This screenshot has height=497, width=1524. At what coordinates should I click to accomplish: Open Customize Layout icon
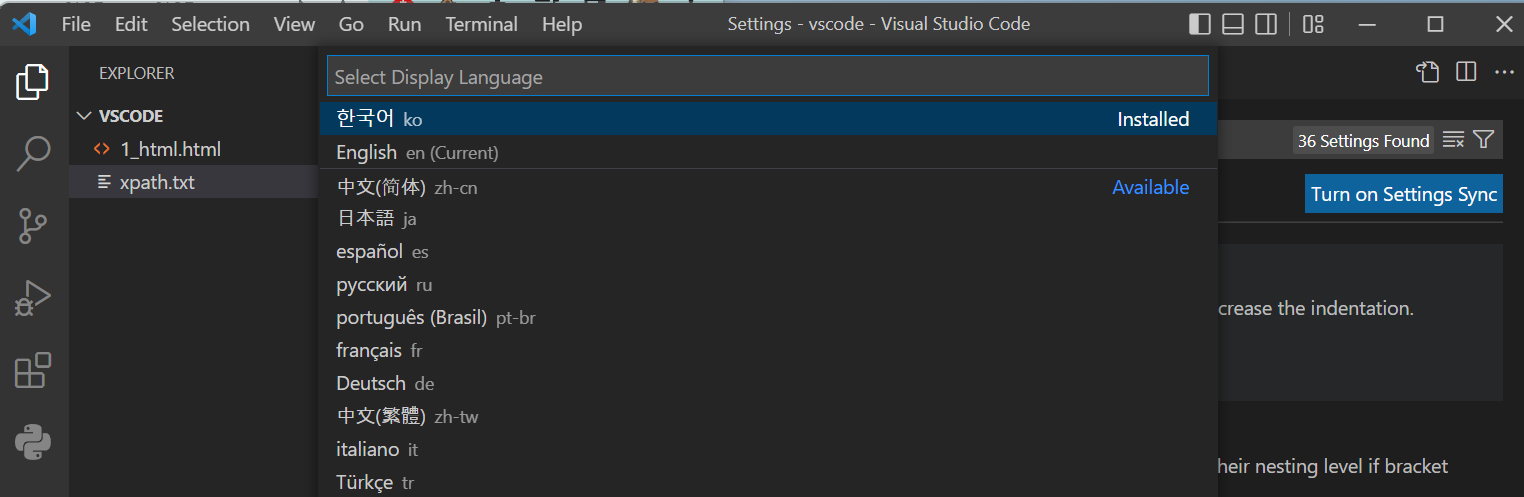tap(1314, 24)
